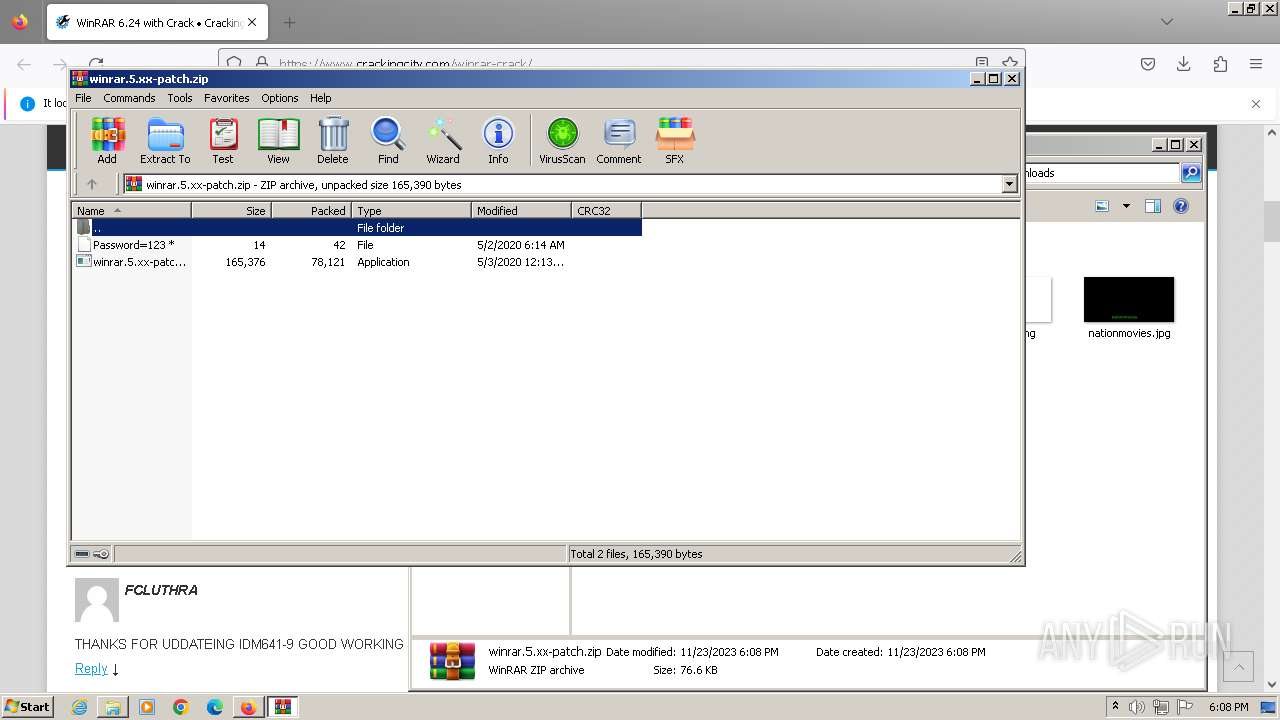Click the packed size 78,121 cell
This screenshot has height=720, width=1280.
327,262
